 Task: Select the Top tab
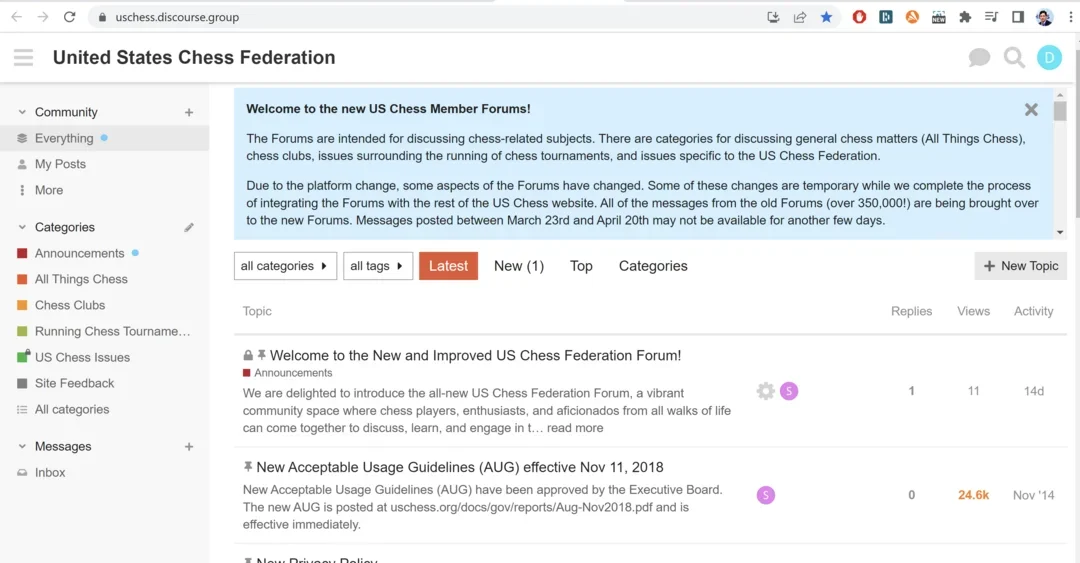point(581,266)
